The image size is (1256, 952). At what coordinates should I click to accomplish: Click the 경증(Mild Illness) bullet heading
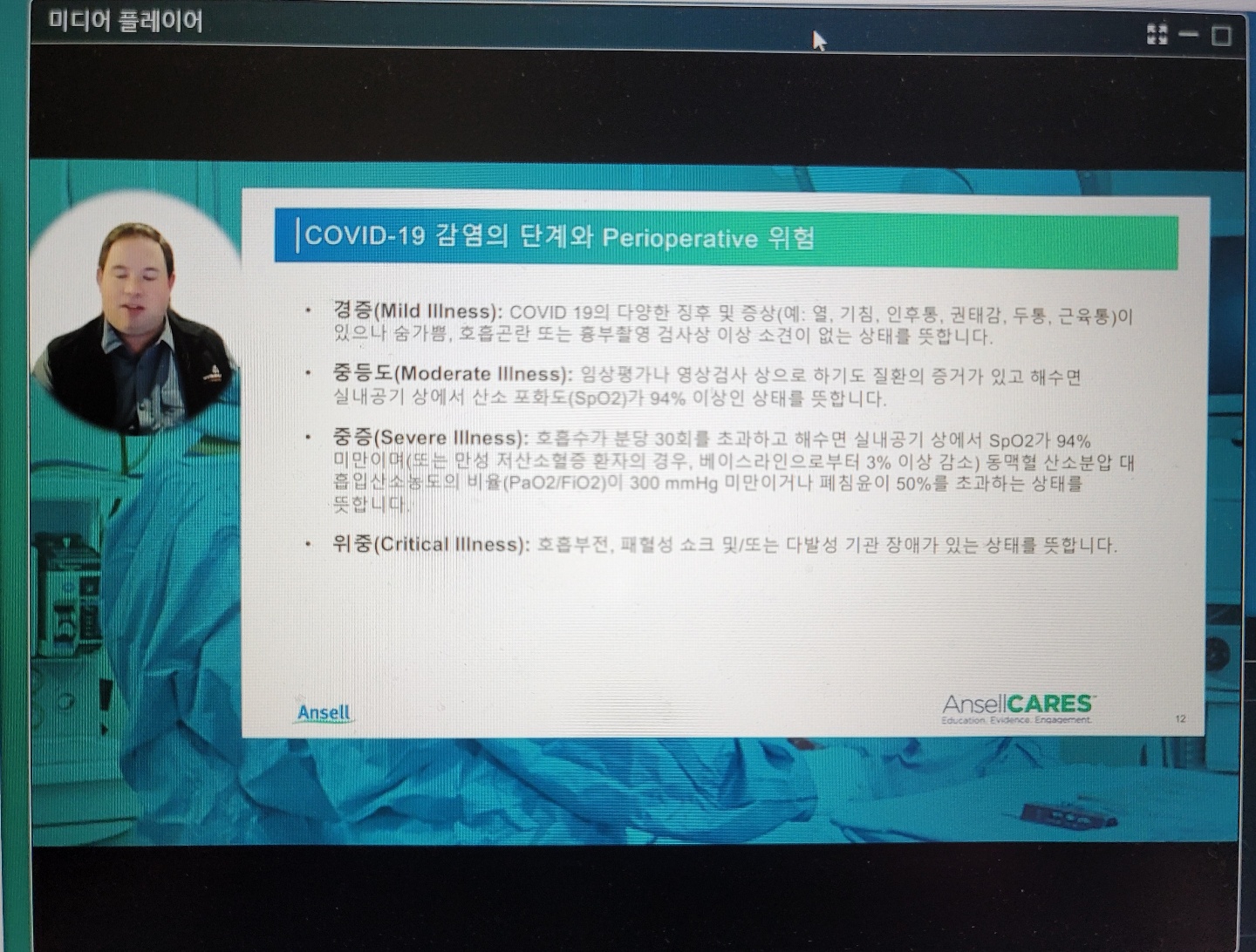pos(418,310)
